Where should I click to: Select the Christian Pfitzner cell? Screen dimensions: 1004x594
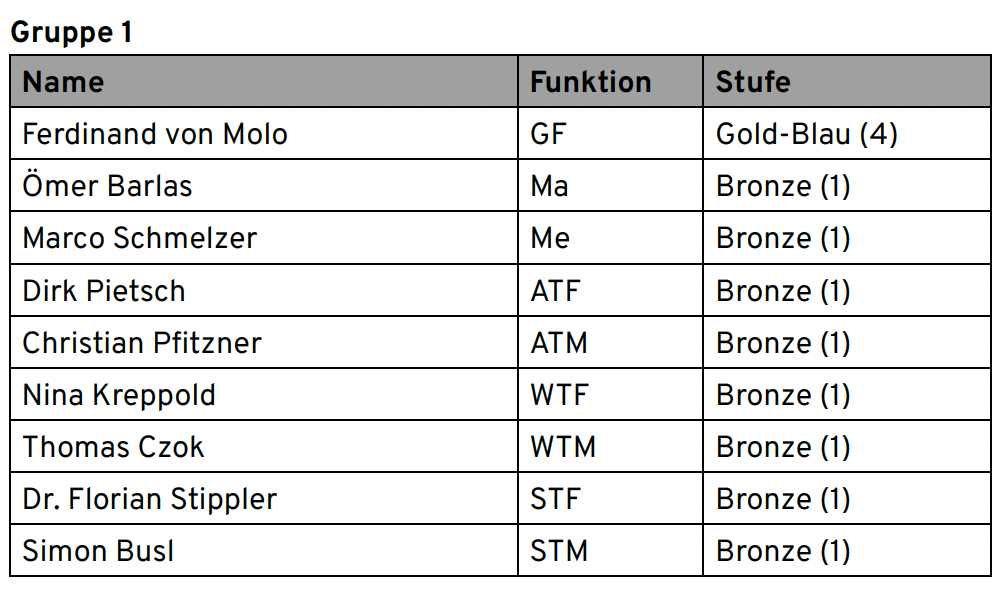point(142,343)
